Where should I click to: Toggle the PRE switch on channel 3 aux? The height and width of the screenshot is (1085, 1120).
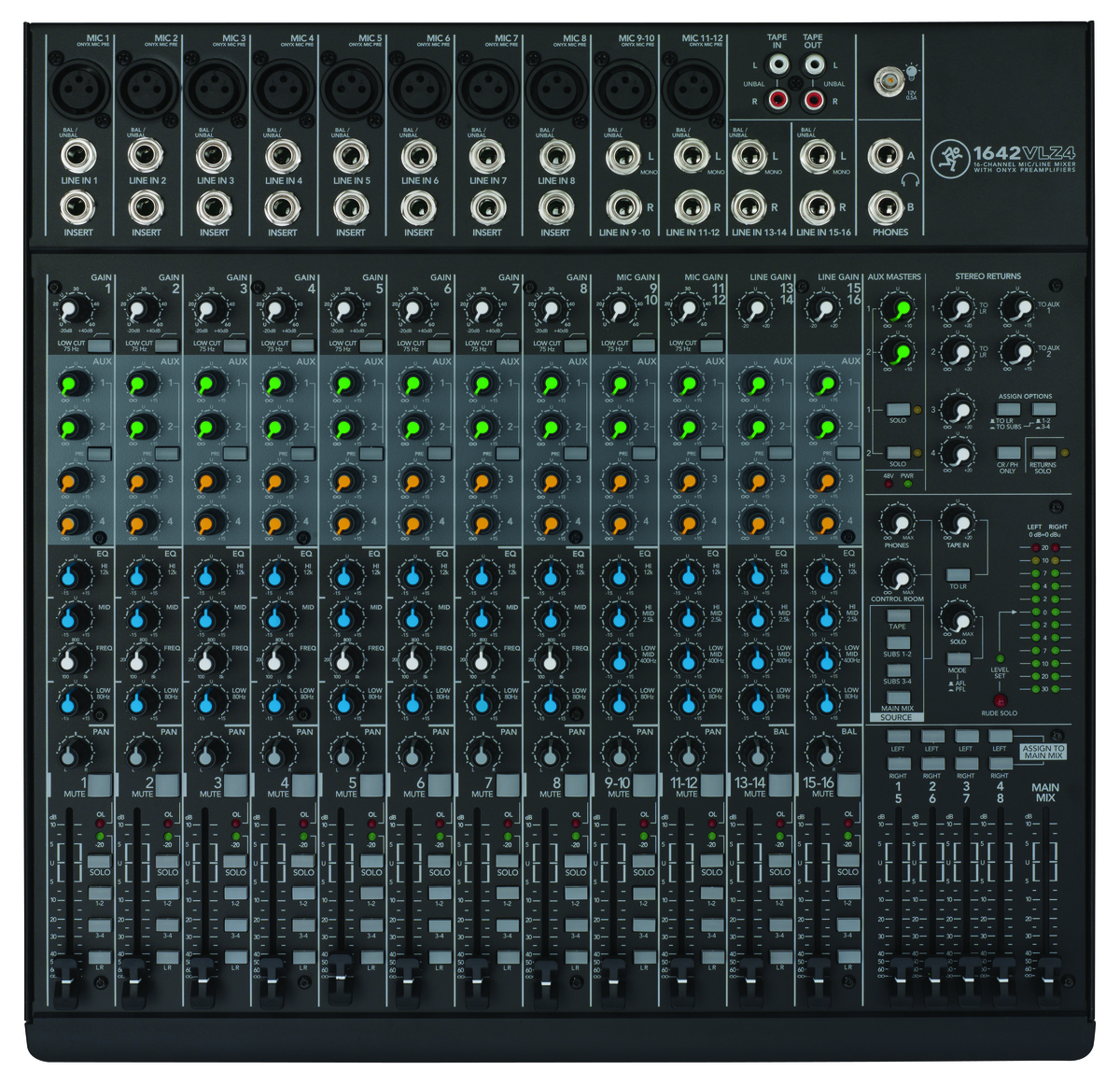[234, 454]
